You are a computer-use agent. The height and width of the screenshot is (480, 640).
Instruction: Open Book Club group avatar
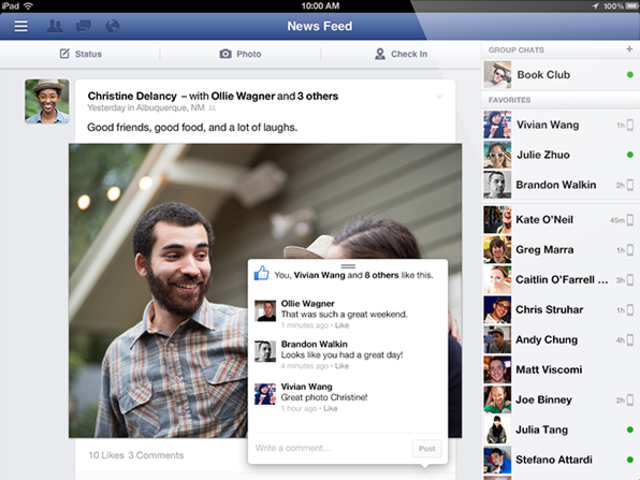(497, 75)
